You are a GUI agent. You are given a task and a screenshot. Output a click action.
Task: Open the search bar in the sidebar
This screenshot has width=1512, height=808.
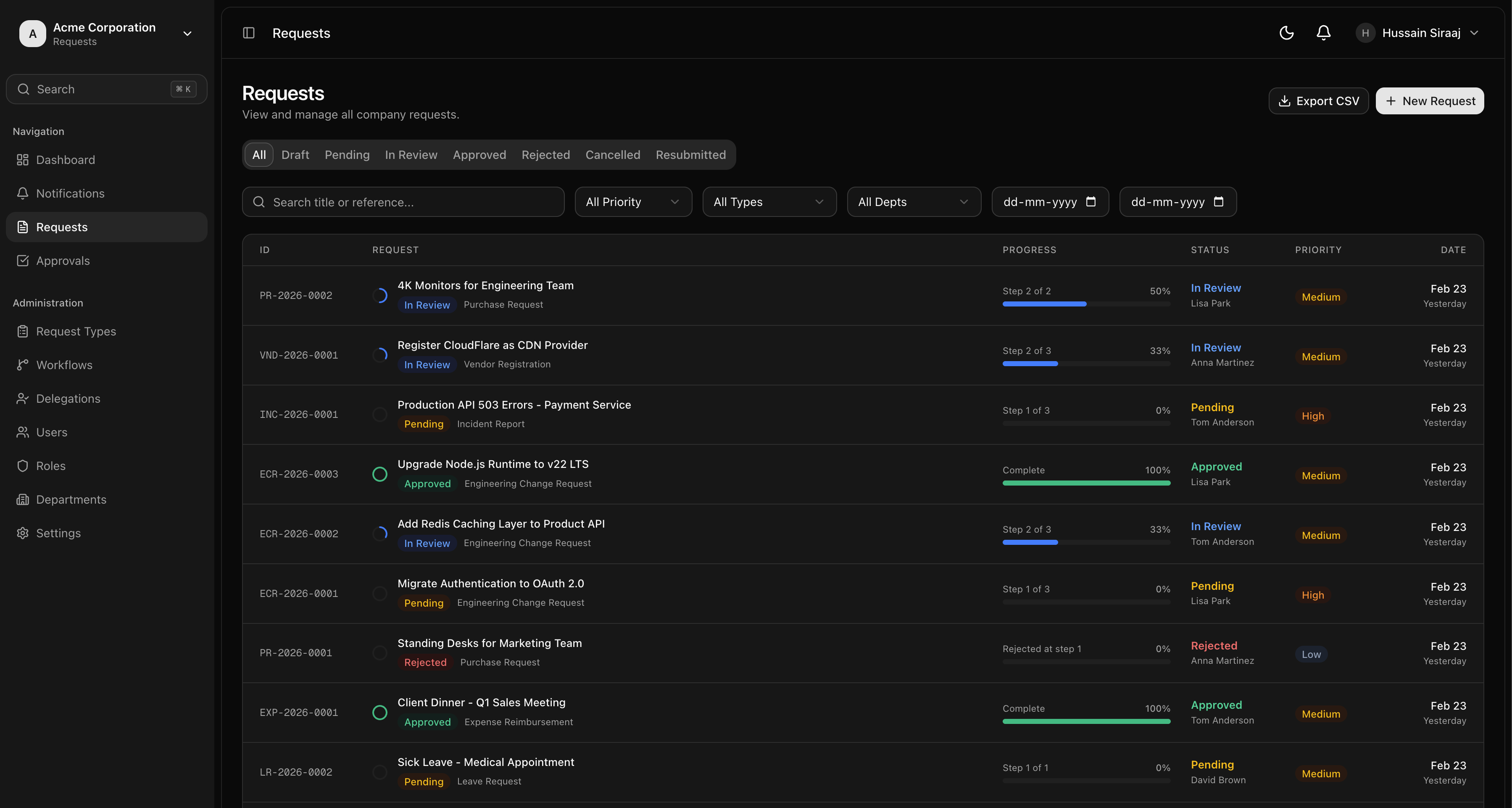(x=105, y=89)
